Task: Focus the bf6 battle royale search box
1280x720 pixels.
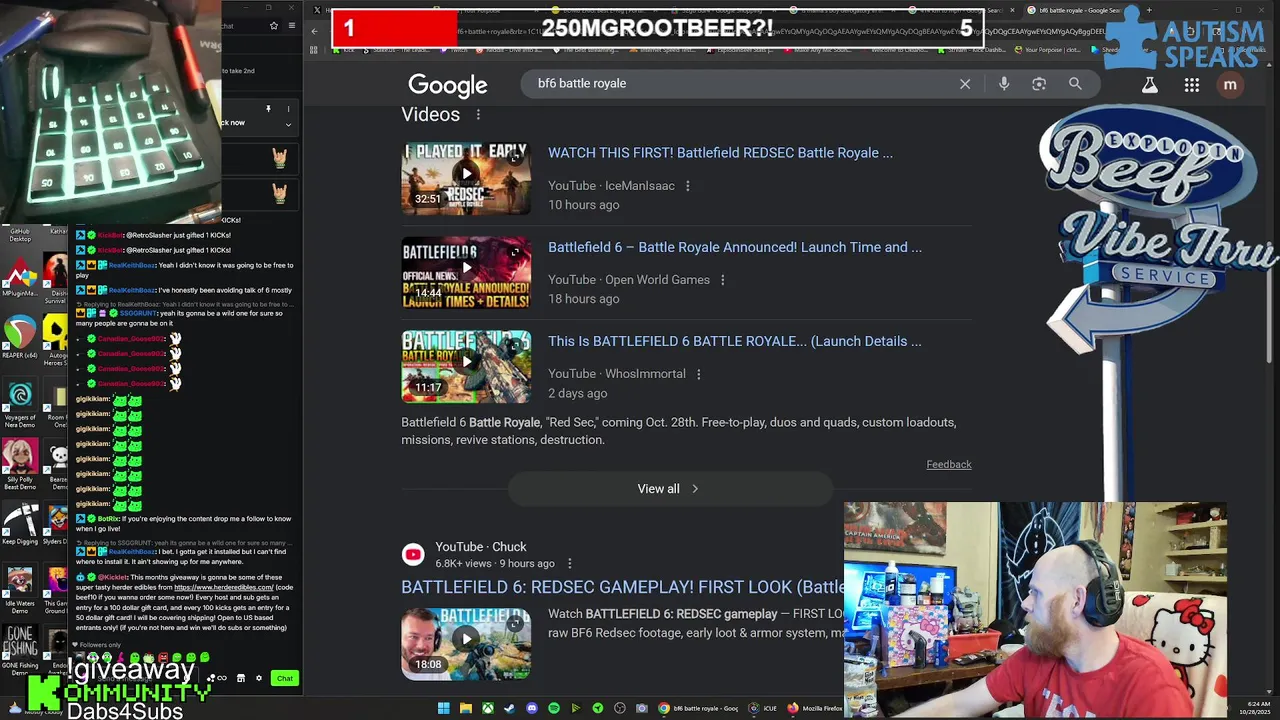Action: coord(740,84)
